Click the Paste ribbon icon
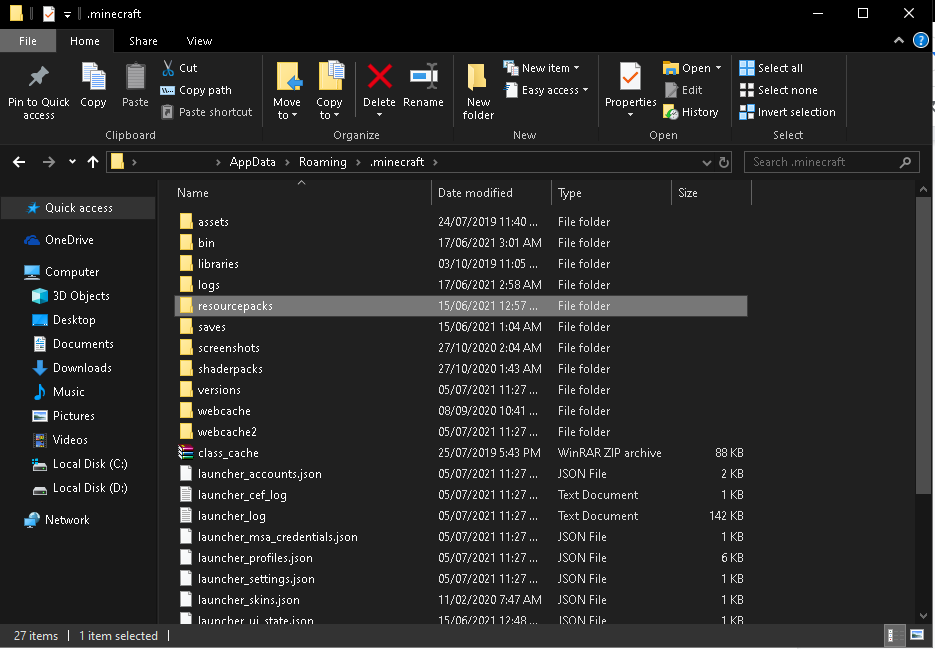 point(135,78)
